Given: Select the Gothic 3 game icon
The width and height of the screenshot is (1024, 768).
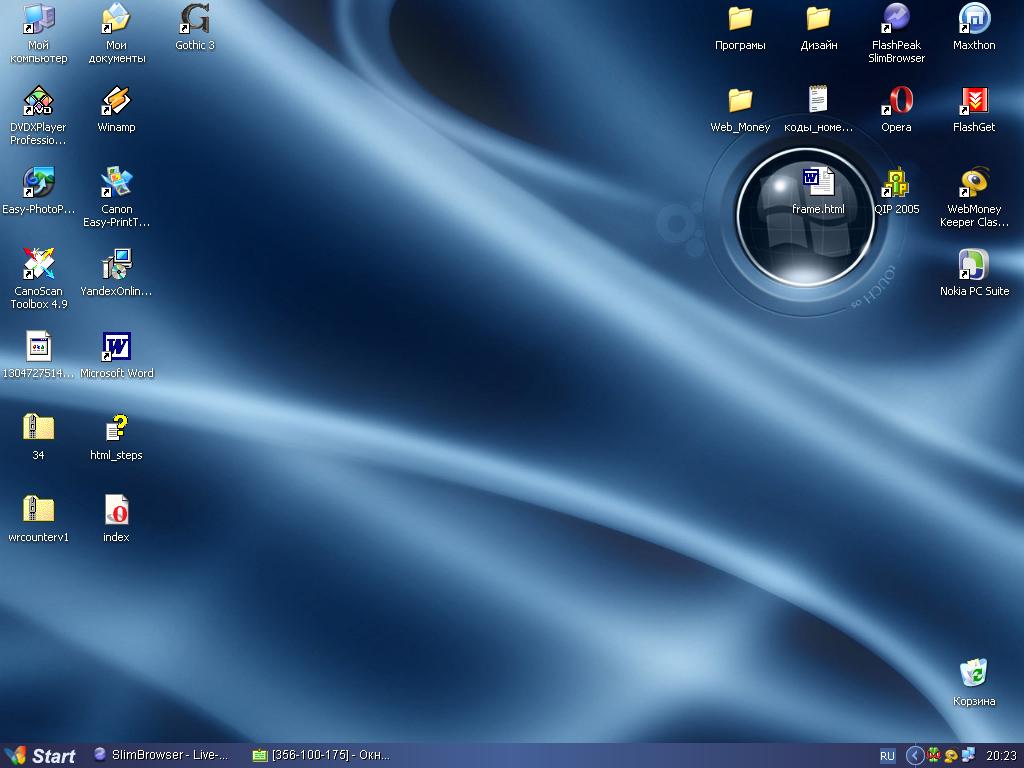Looking at the screenshot, I should (195, 19).
